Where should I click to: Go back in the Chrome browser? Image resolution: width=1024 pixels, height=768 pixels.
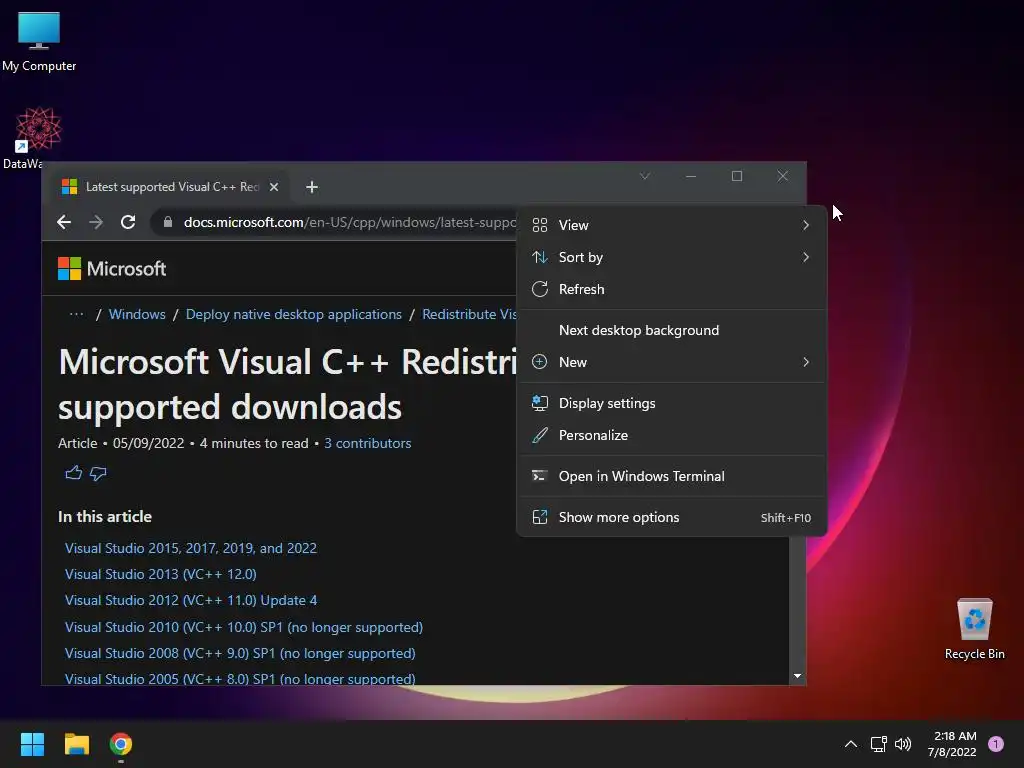pyautogui.click(x=64, y=222)
